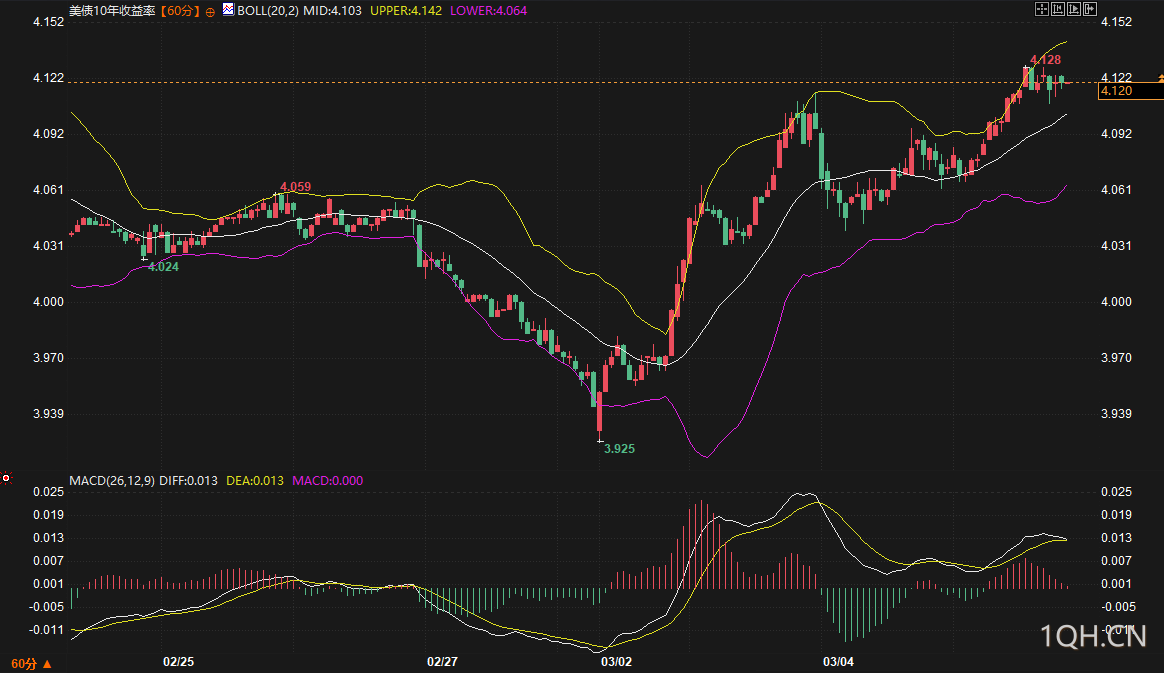Image resolution: width=1164 pixels, height=673 pixels.
Task: Click the 【60分】 timeframe label in the title
Action: click(x=181, y=10)
